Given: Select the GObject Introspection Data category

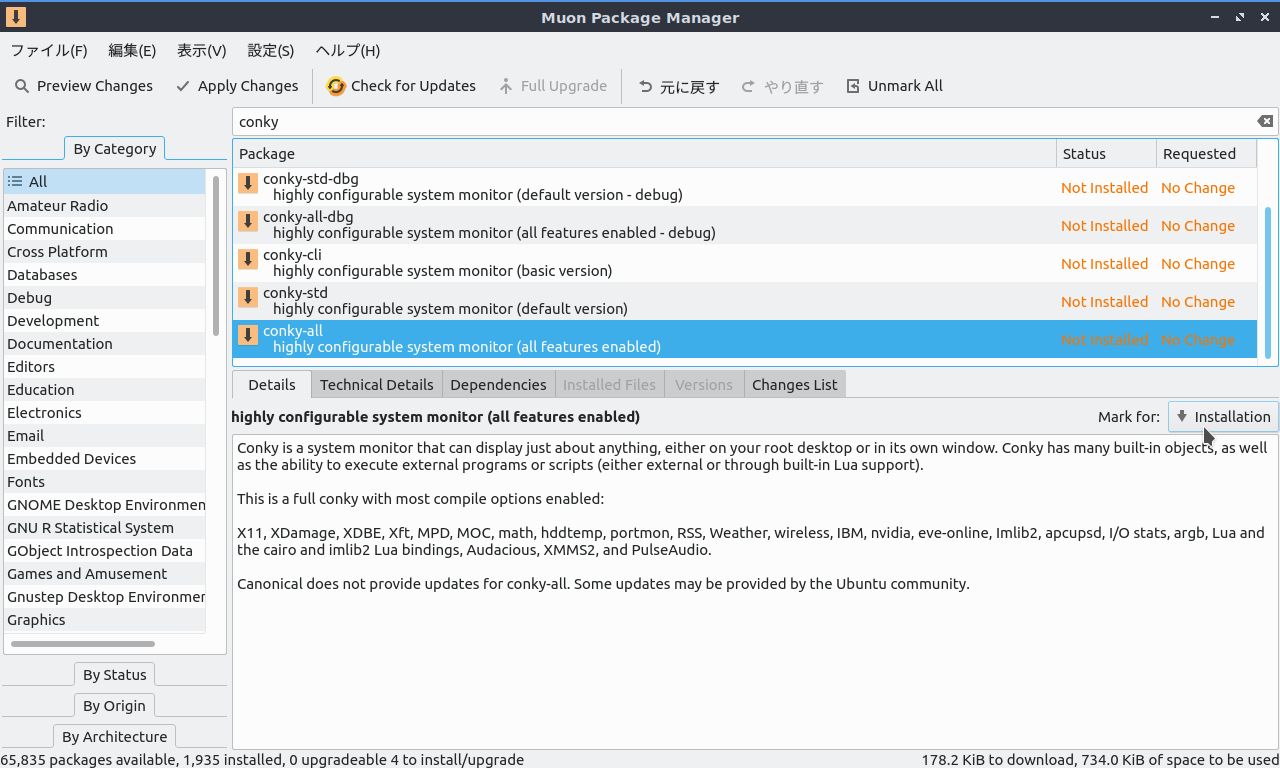Looking at the screenshot, I should click(x=105, y=550).
